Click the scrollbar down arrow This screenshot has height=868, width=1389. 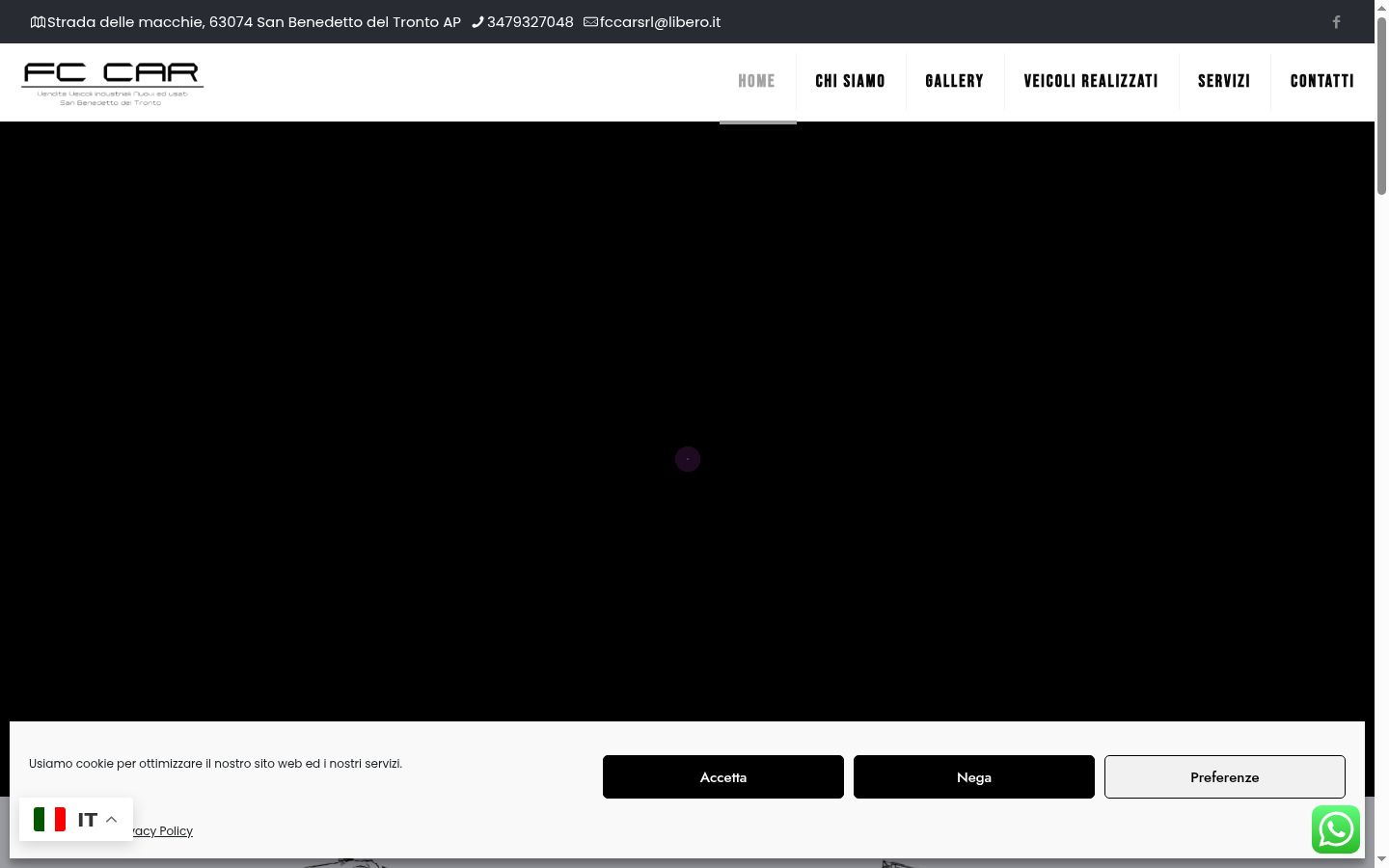coord(1381,859)
